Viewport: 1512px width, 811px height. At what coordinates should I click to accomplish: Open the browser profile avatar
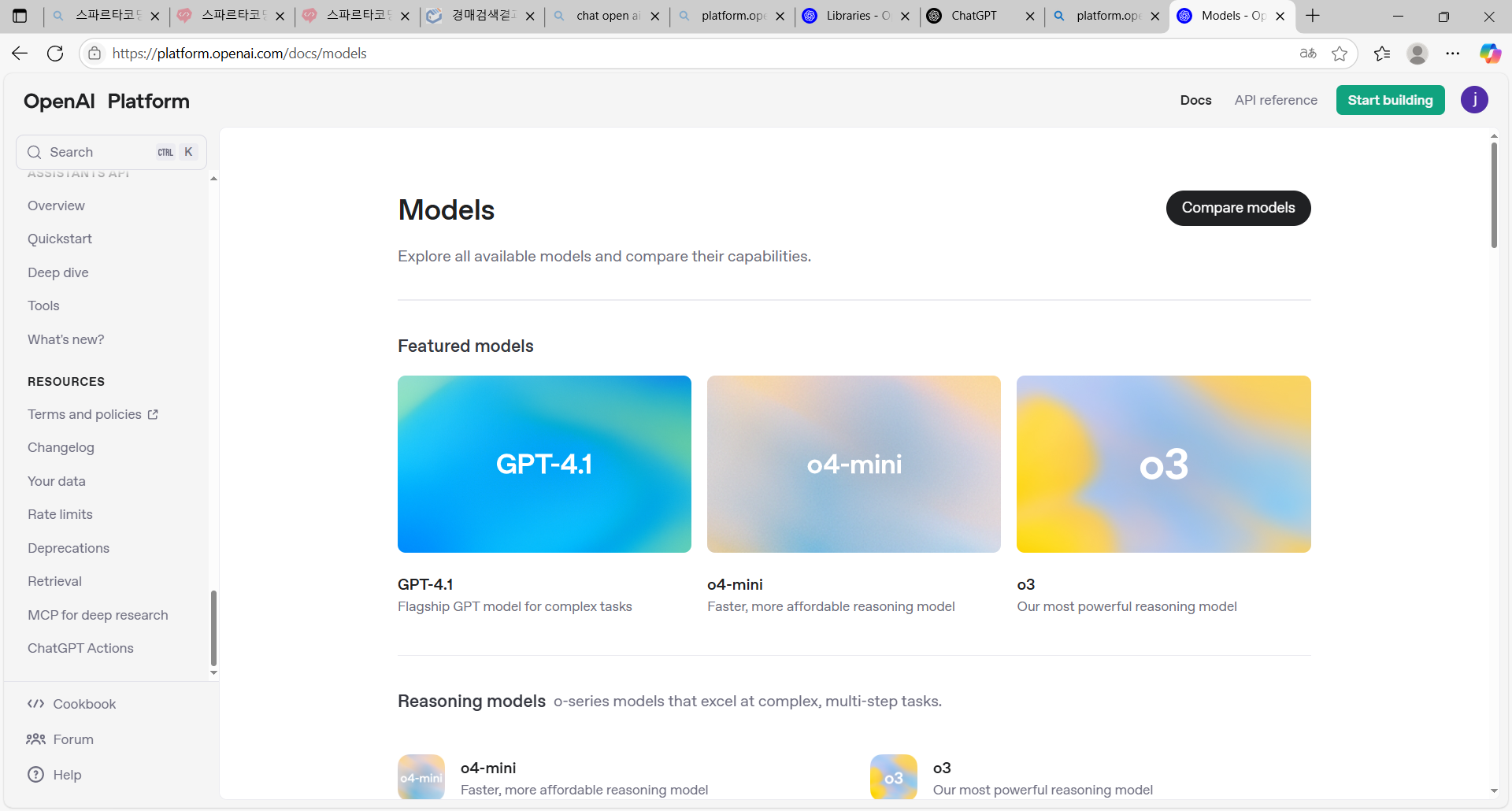(x=1417, y=54)
